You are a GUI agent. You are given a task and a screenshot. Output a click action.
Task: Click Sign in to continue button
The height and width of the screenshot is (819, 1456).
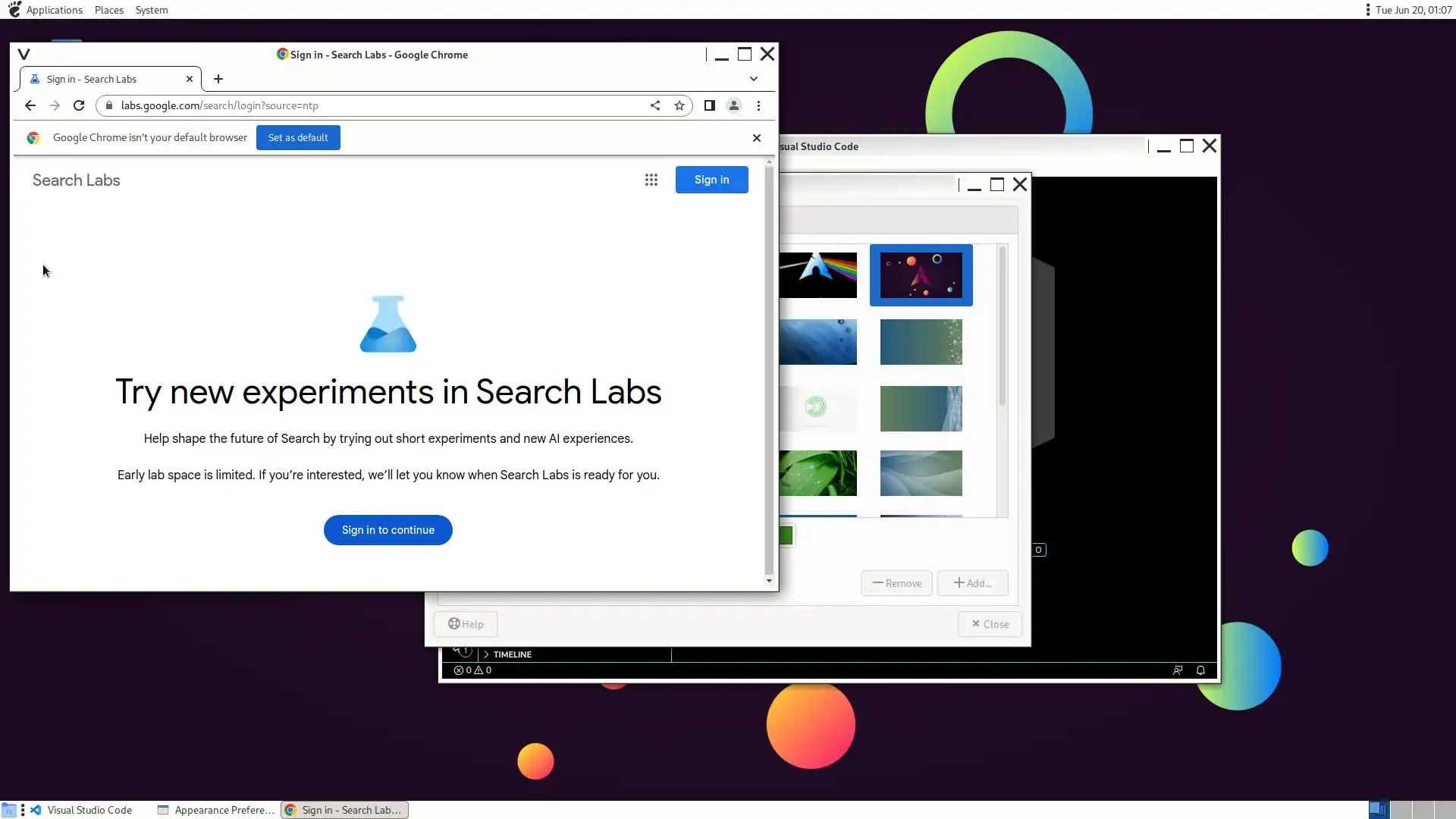[388, 530]
